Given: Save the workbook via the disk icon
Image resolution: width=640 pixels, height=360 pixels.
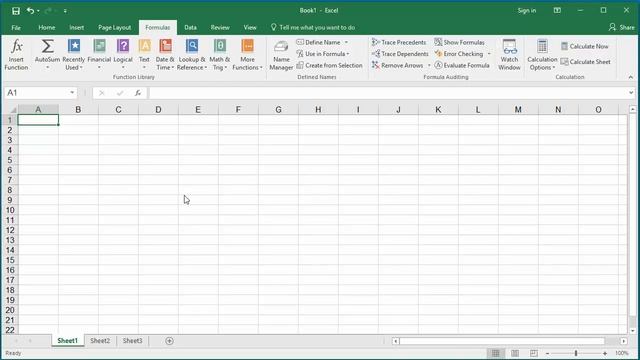Looking at the screenshot, I should click(x=16, y=11).
